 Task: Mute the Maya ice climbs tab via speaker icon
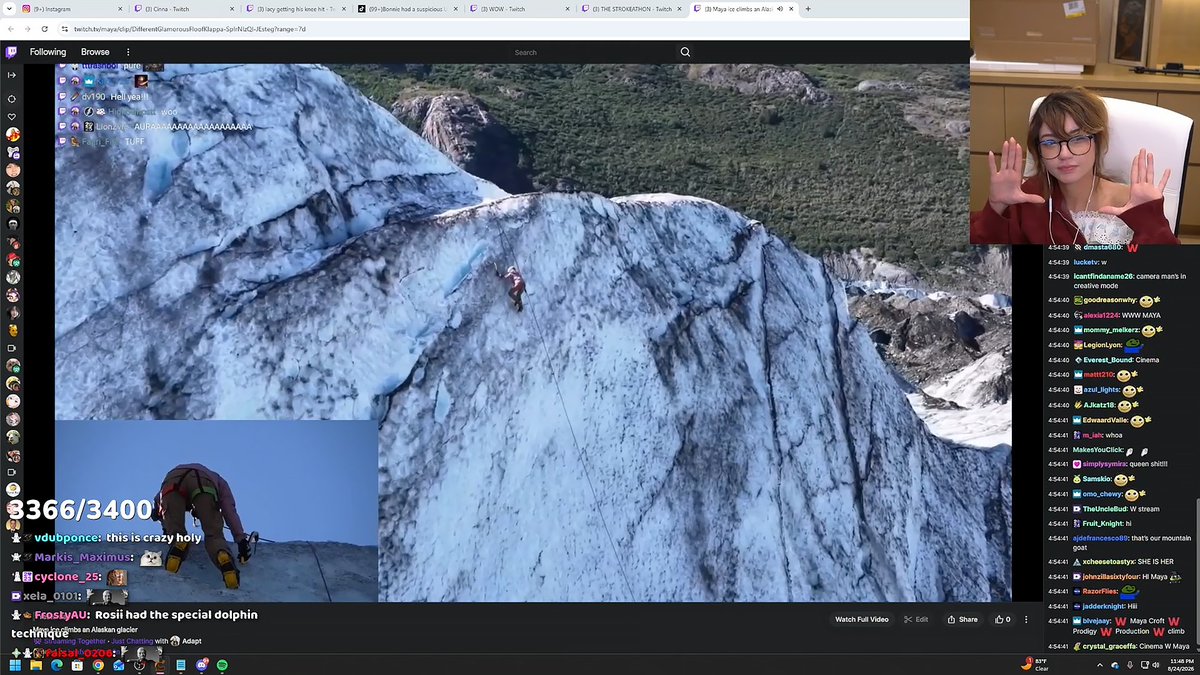tap(782, 9)
